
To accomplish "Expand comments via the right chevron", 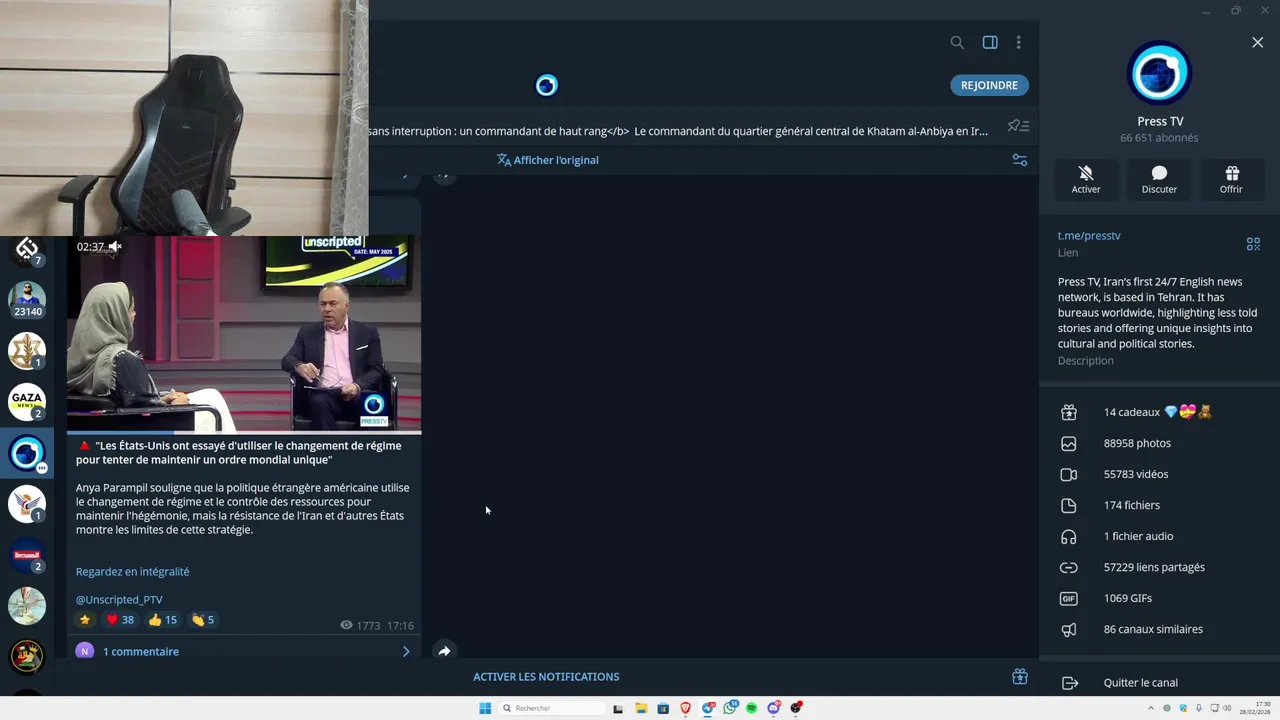I will click(x=405, y=651).
